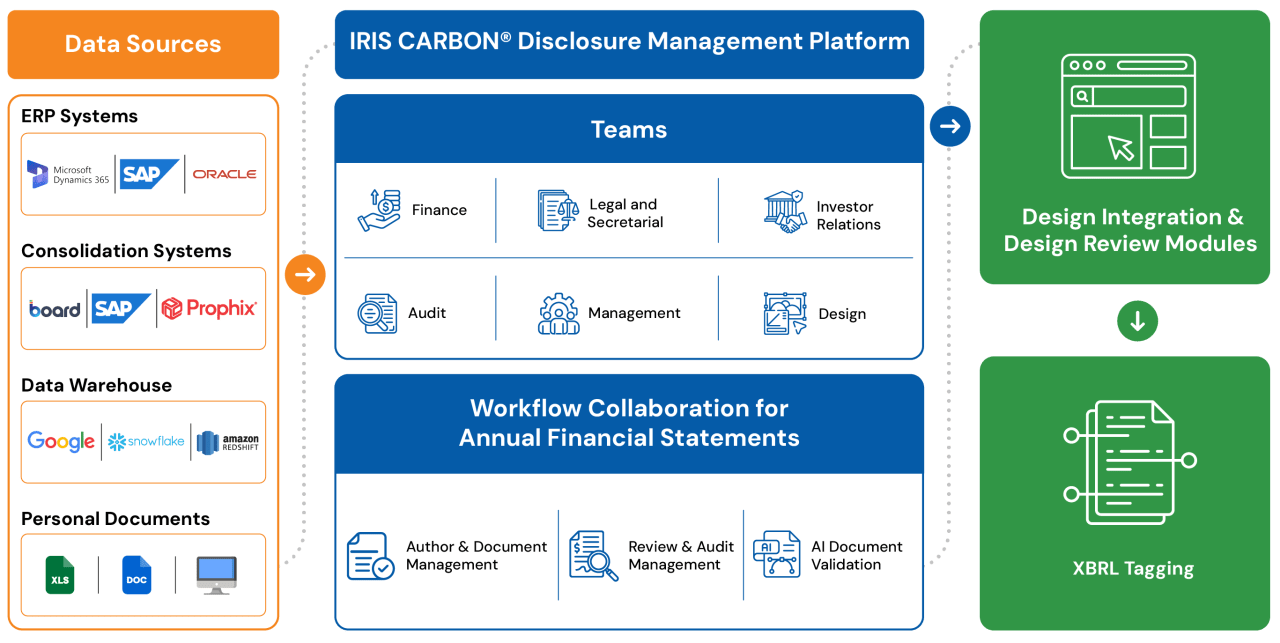Click the browser window design icon

pyautogui.click(x=1128, y=117)
